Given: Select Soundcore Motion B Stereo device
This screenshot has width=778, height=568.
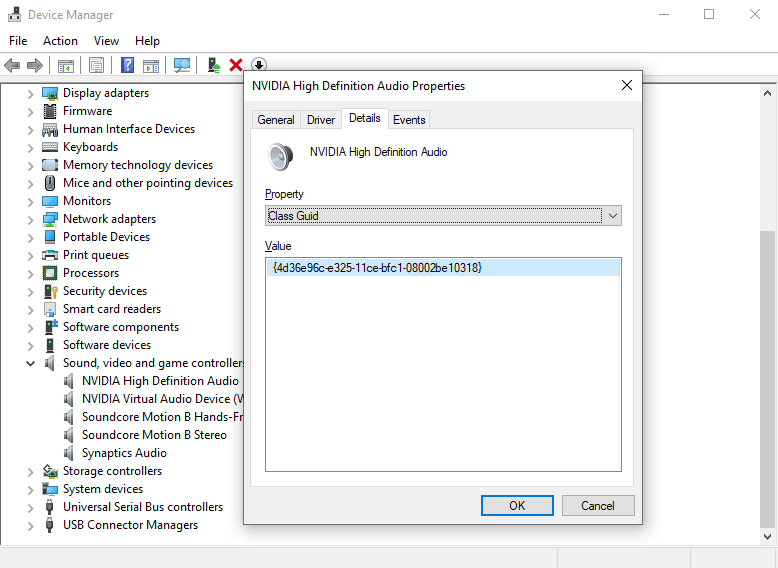Looking at the screenshot, I should 154,435.
